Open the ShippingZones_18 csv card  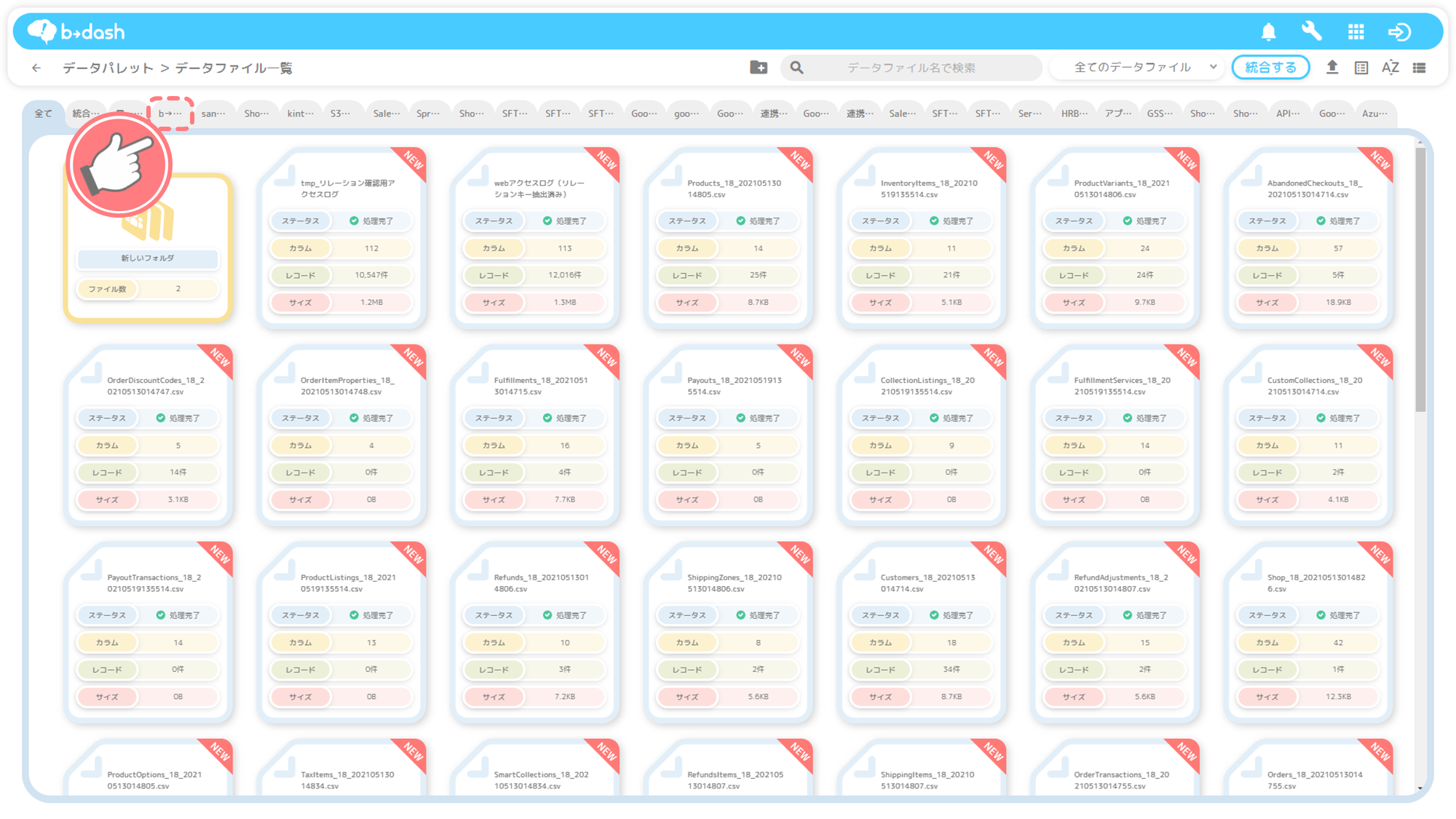point(728,633)
